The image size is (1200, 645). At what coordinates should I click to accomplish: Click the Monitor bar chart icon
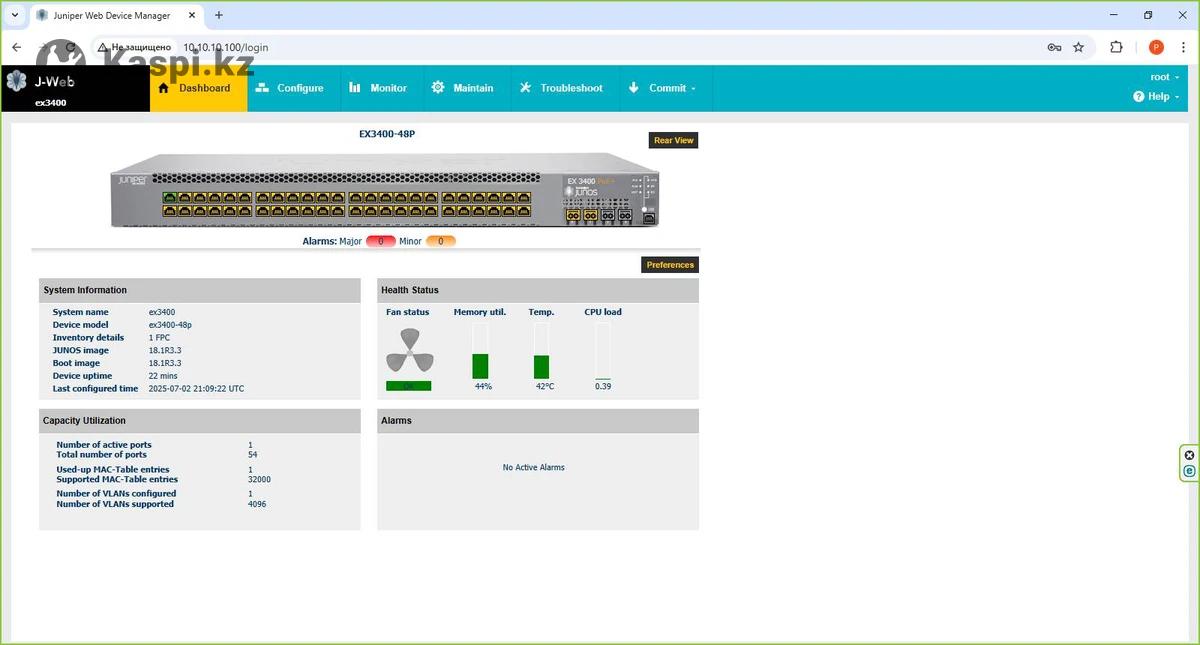(354, 88)
